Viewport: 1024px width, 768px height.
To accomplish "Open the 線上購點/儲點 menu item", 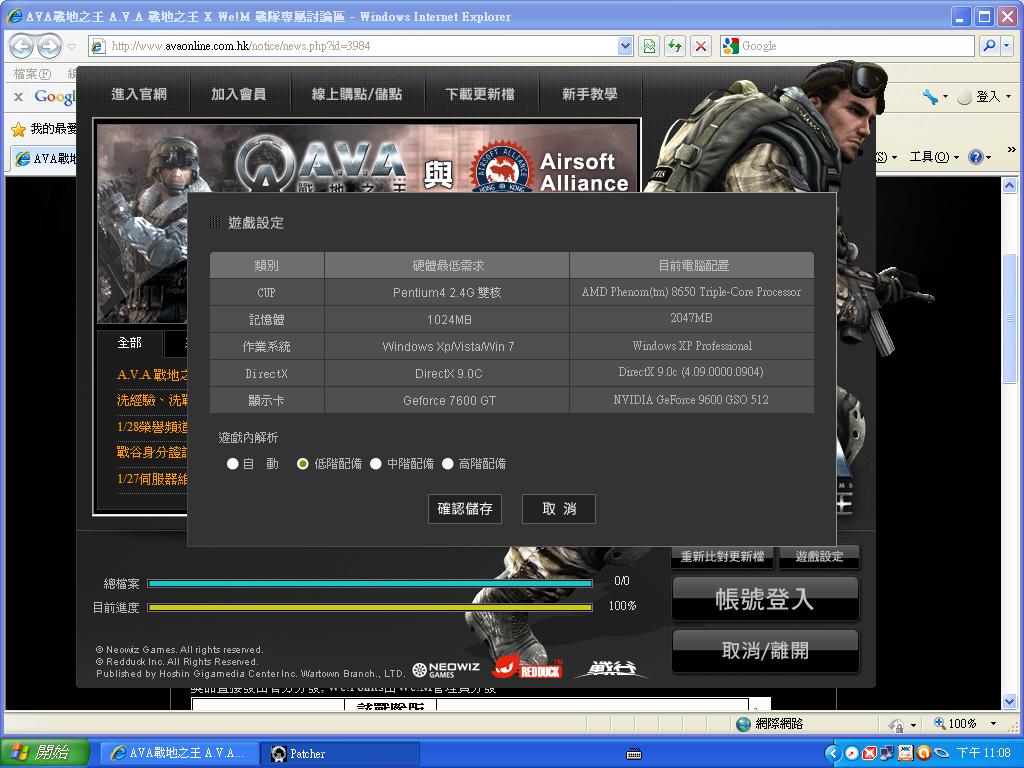I will click(x=357, y=94).
